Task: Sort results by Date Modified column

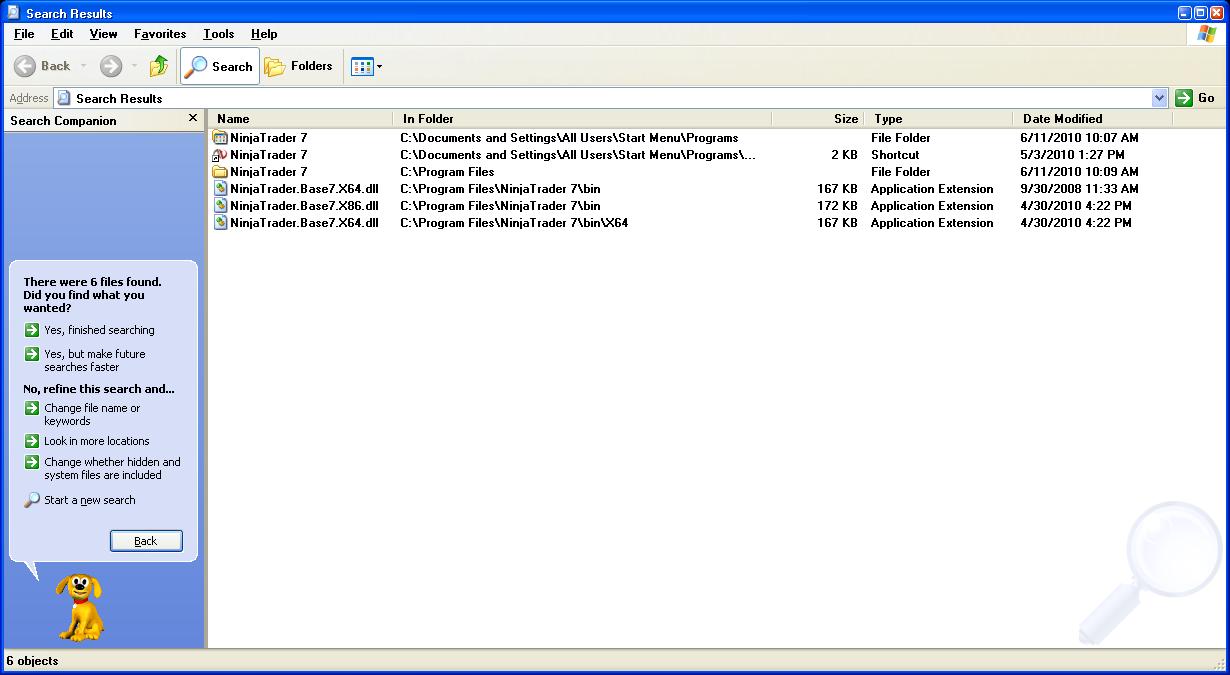Action: pos(1093,118)
